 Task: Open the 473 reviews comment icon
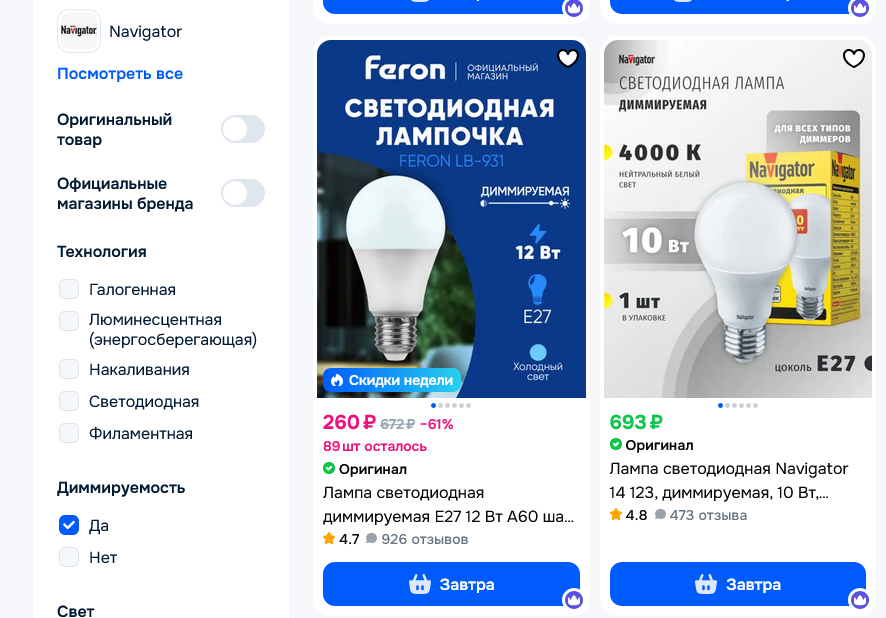coord(660,515)
